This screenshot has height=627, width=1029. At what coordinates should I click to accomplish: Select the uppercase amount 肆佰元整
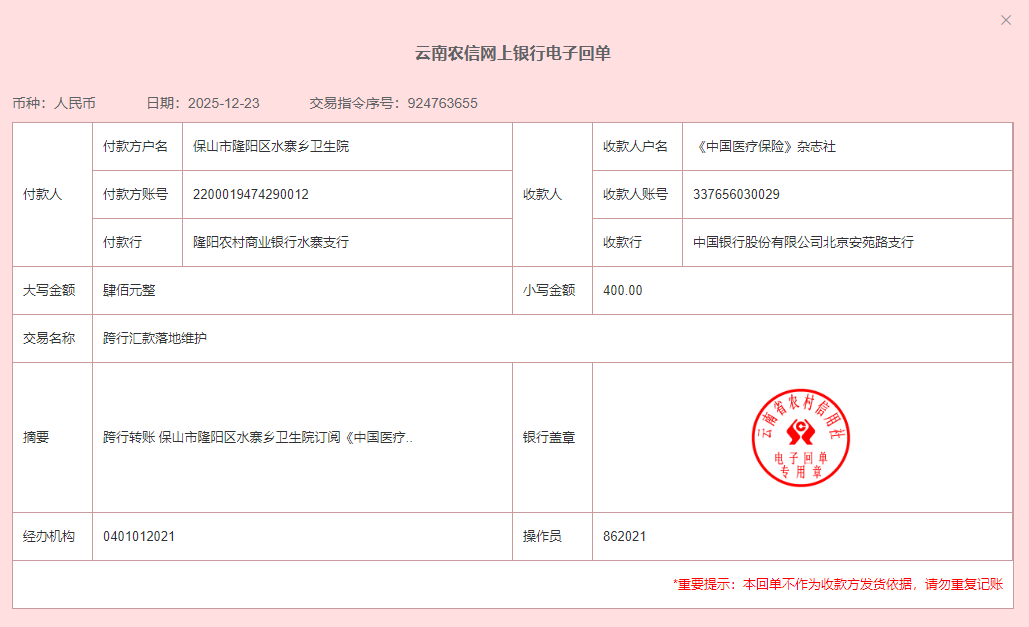pyautogui.click(x=129, y=290)
